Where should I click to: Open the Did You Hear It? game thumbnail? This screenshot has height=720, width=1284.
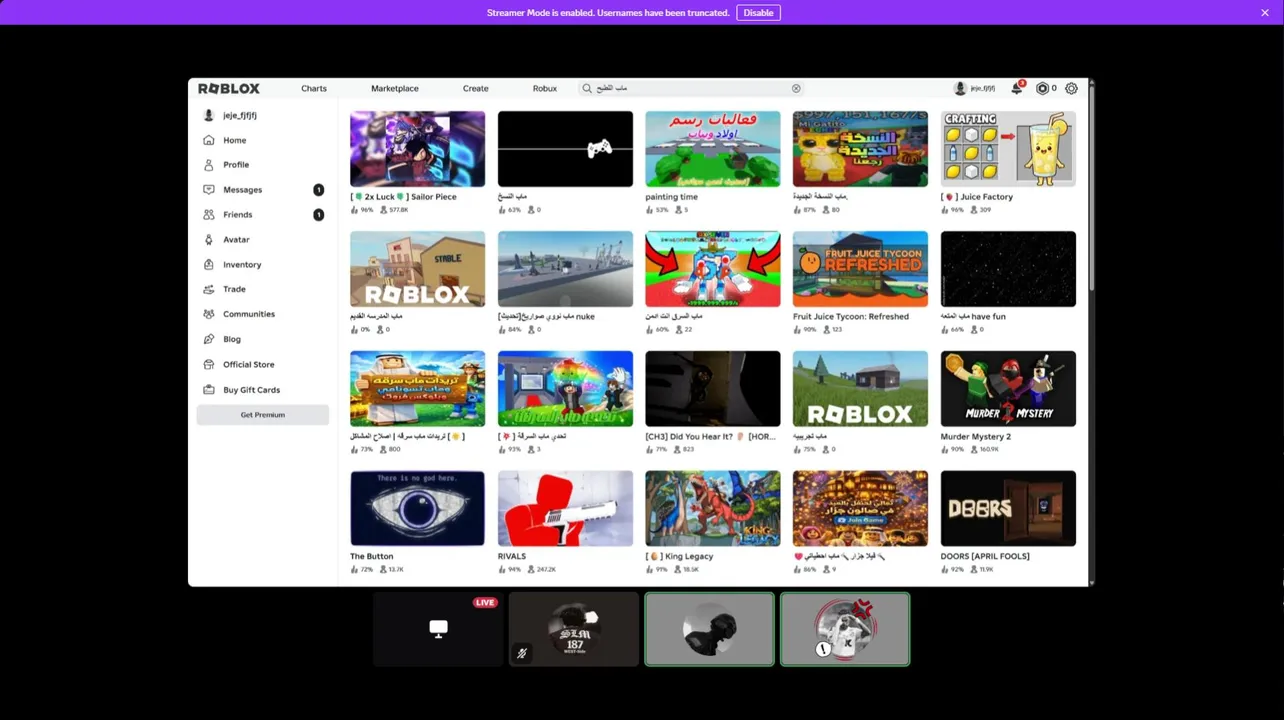coord(712,388)
